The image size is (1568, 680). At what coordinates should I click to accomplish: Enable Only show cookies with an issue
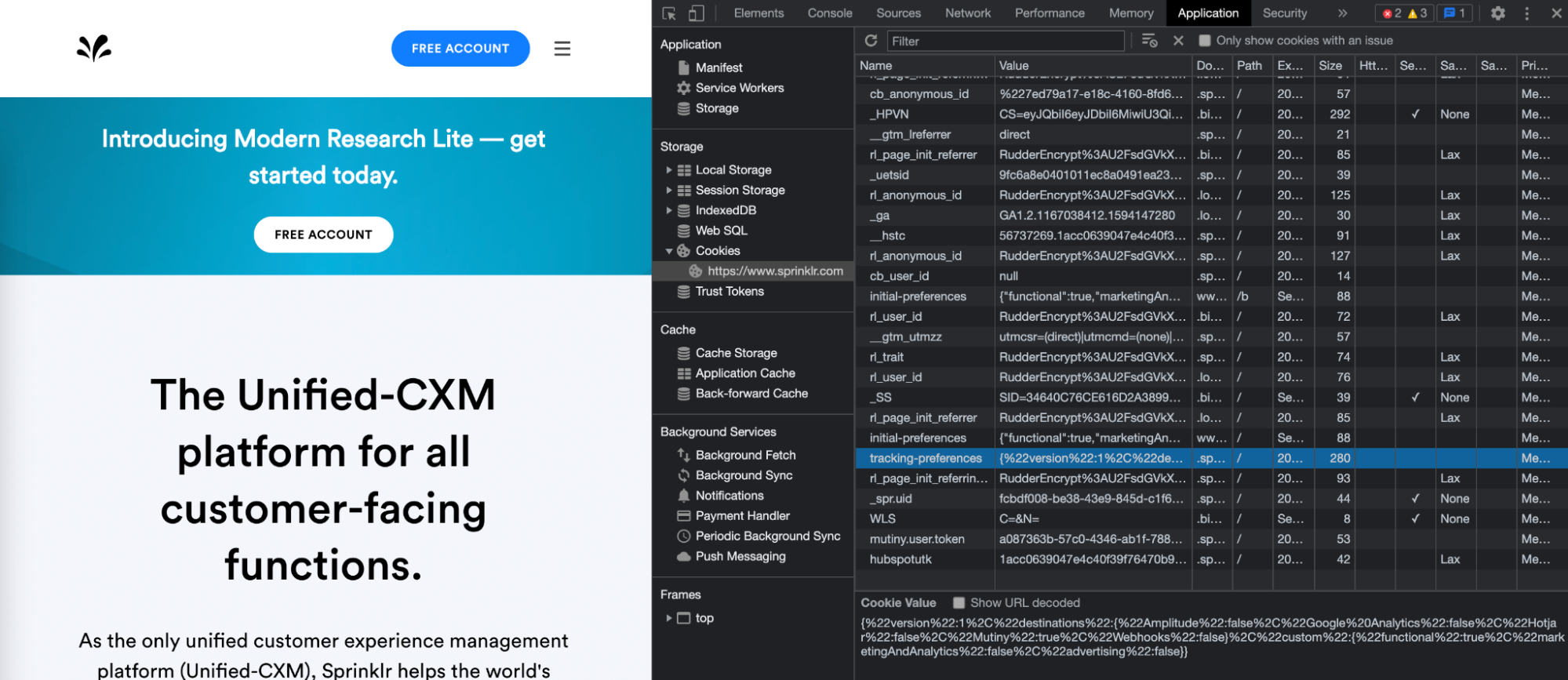coord(1205,41)
